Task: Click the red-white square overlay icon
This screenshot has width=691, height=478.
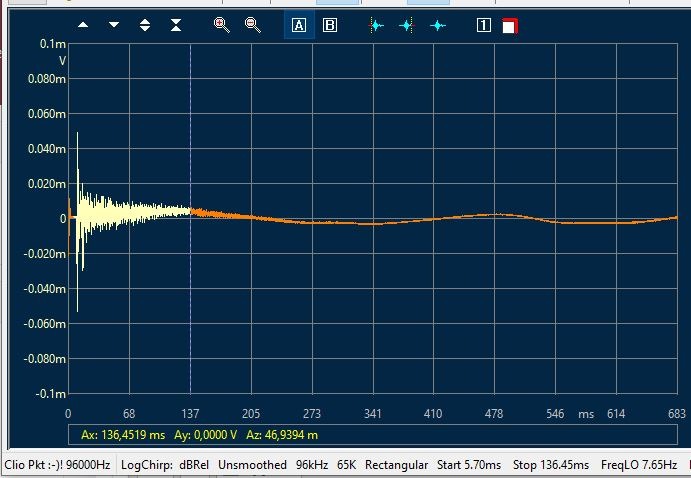Action: coord(510,26)
